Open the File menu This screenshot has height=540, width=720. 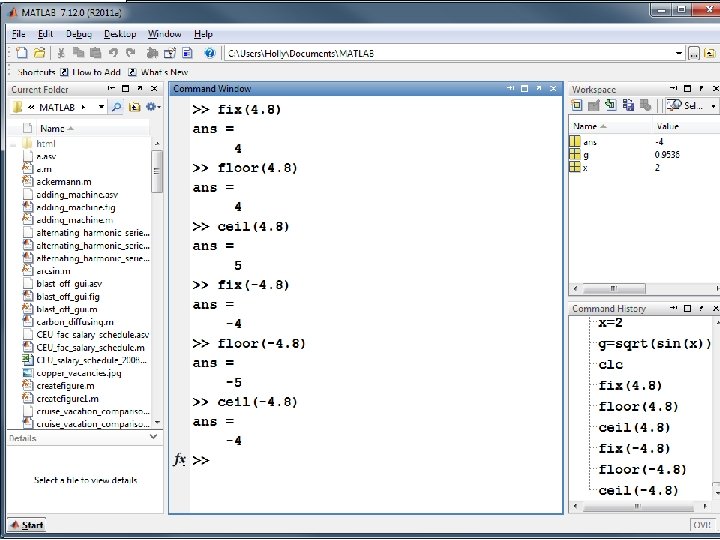coord(18,34)
